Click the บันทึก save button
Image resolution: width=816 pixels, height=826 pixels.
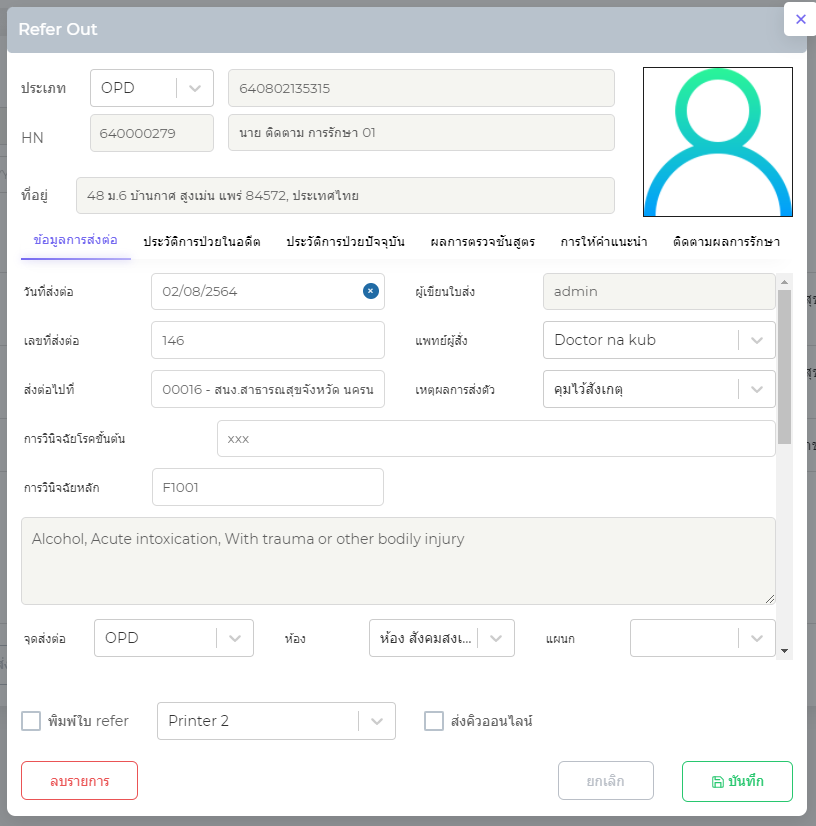[737, 781]
